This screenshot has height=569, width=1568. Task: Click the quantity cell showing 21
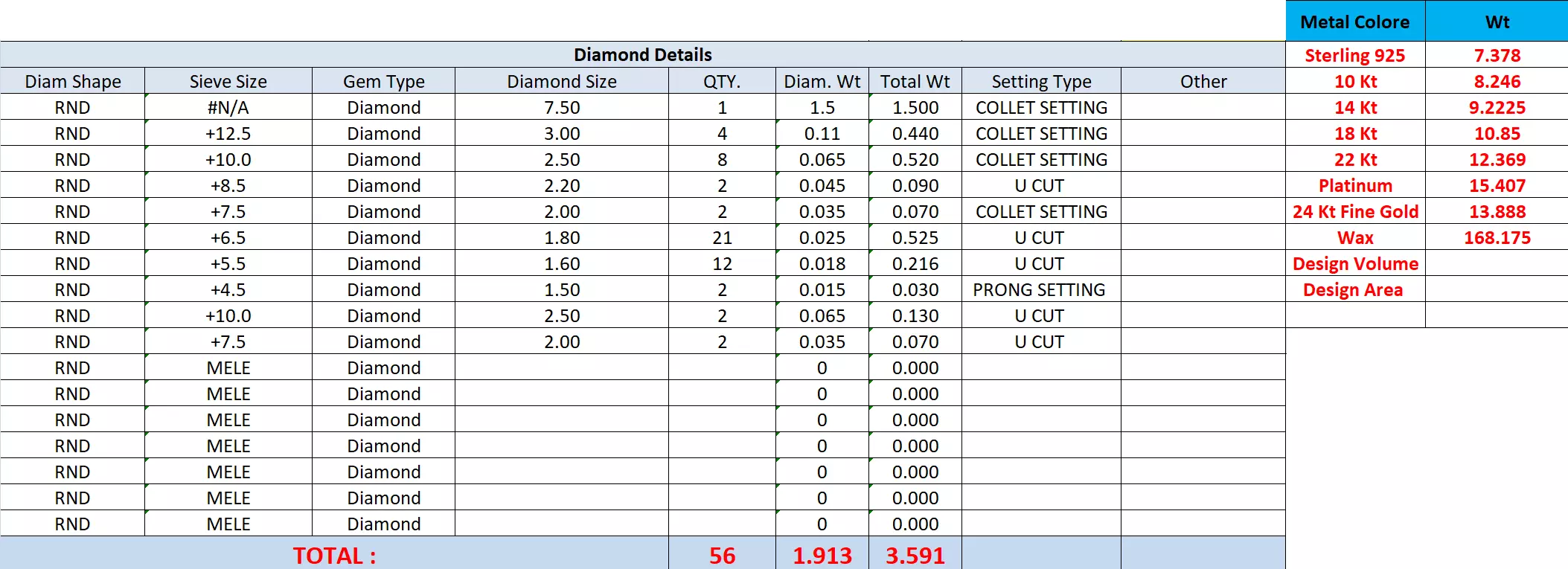722,238
